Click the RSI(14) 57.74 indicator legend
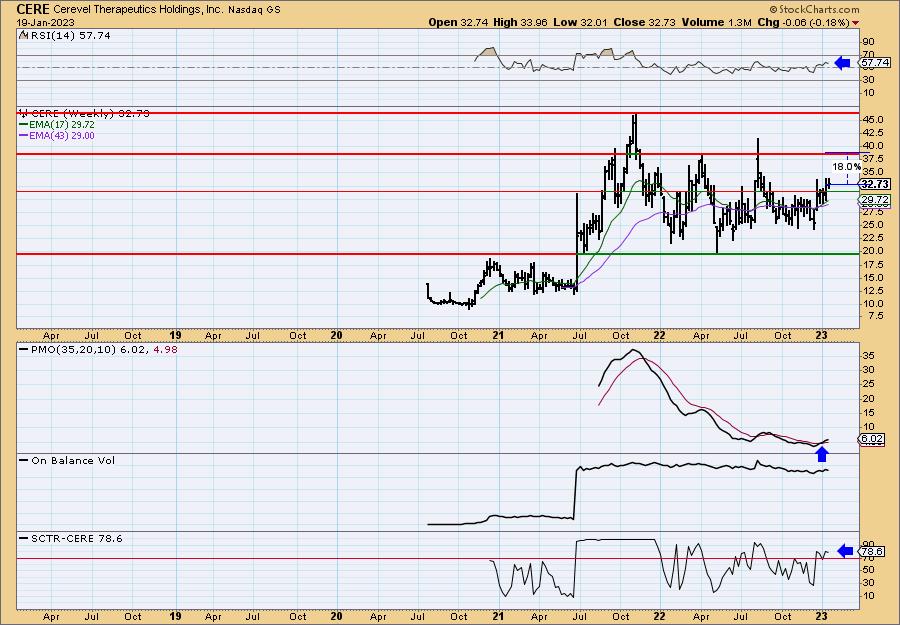Screen dimensions: 900x625 (64, 35)
